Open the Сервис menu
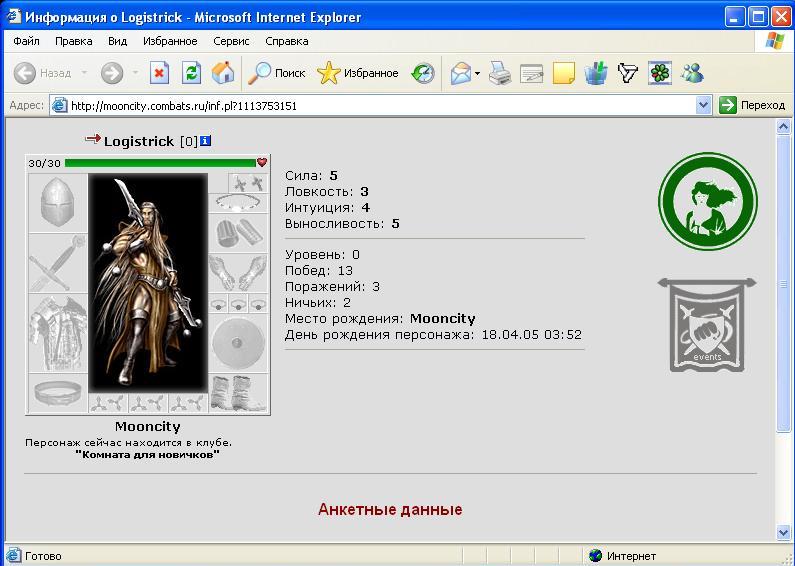Screen dimensions: 795x566 click(231, 41)
